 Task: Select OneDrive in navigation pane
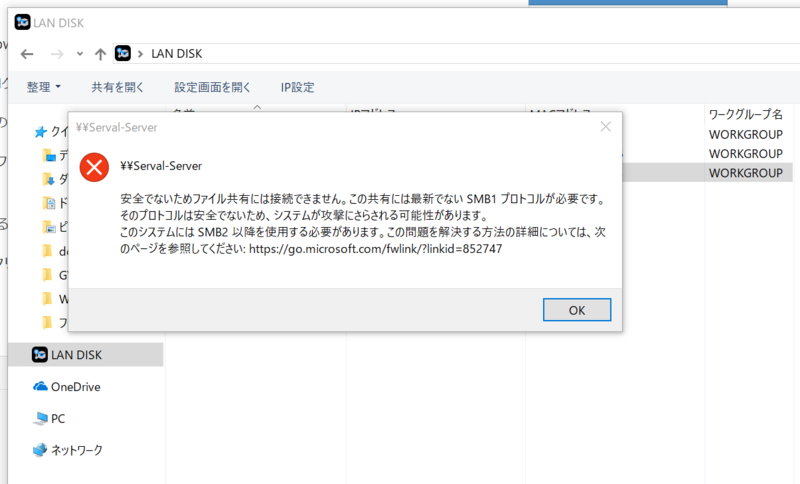[76, 387]
